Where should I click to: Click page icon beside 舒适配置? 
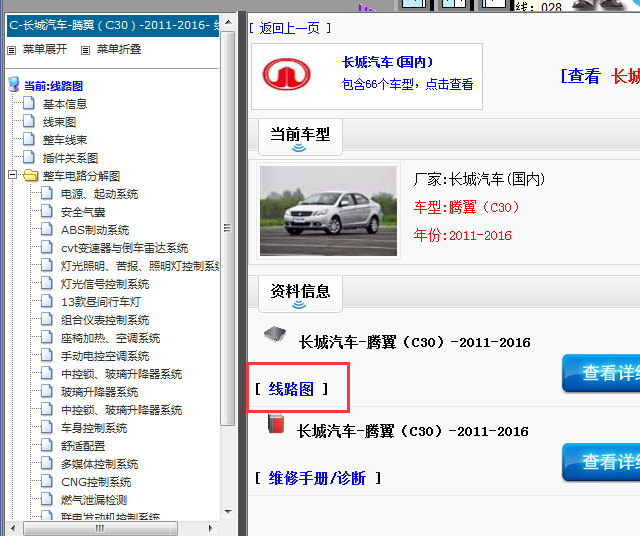pos(47,445)
